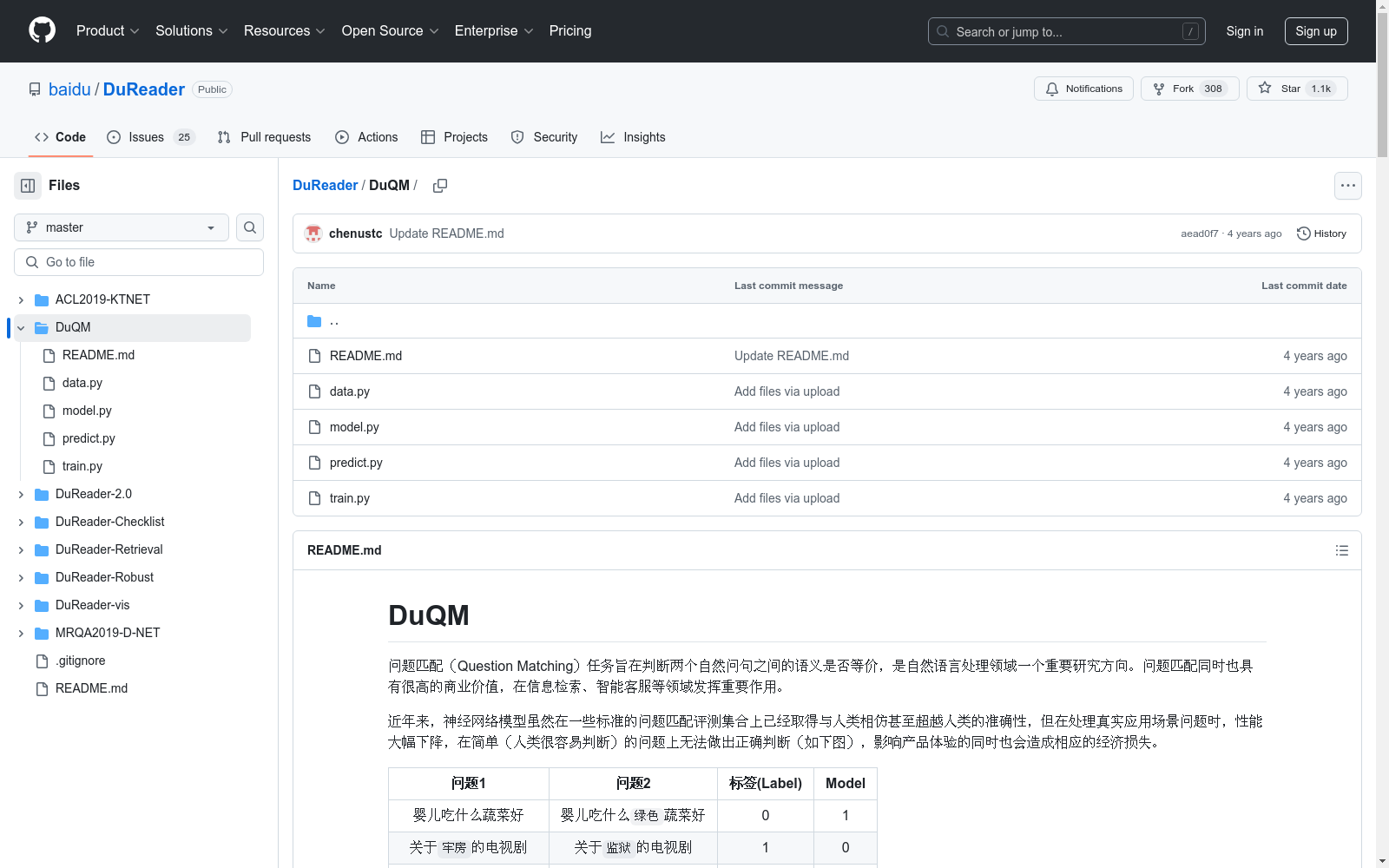Open the Enterprise menu

tap(494, 30)
